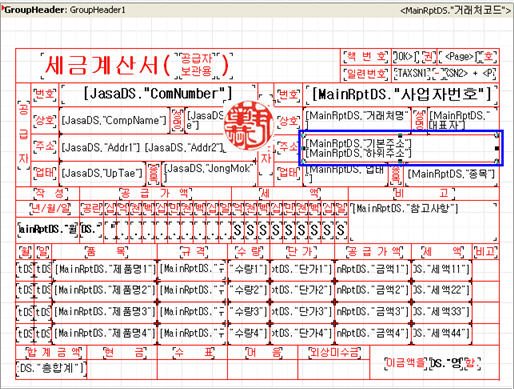Click the 일련번호 label
This screenshot has width=514, height=389.
point(366,74)
